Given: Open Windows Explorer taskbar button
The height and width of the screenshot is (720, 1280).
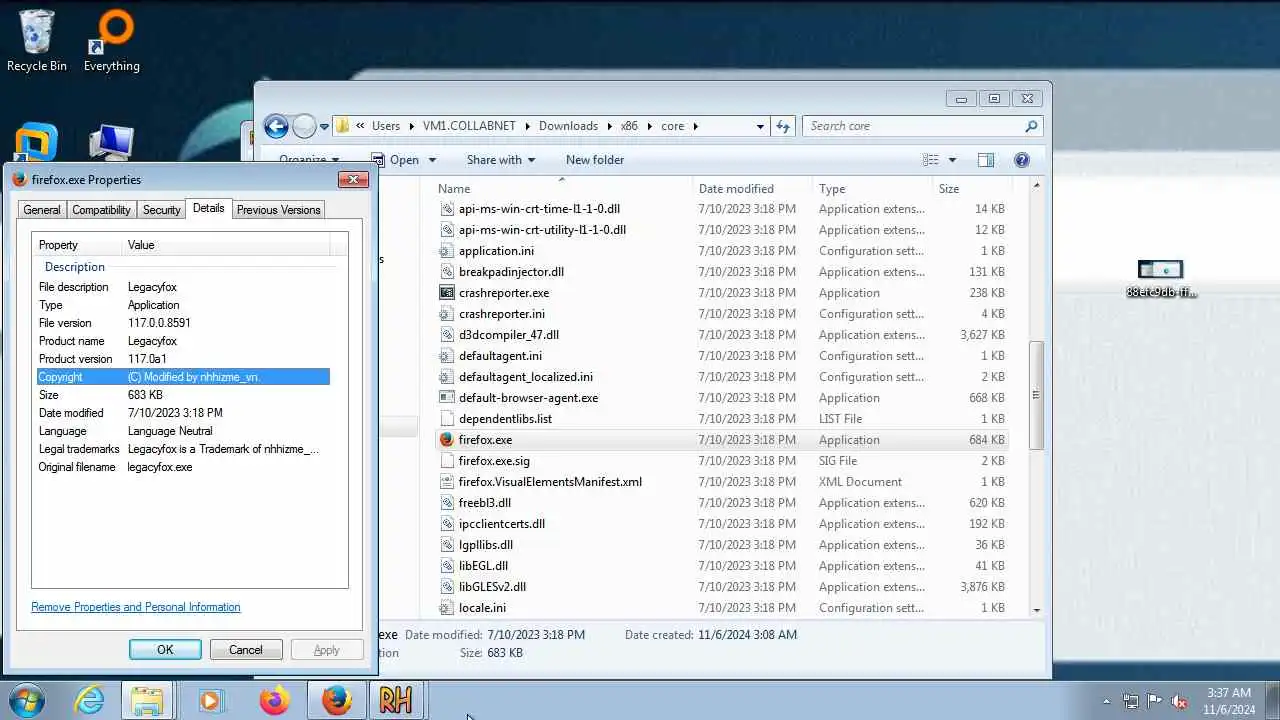Looking at the screenshot, I should 148,700.
